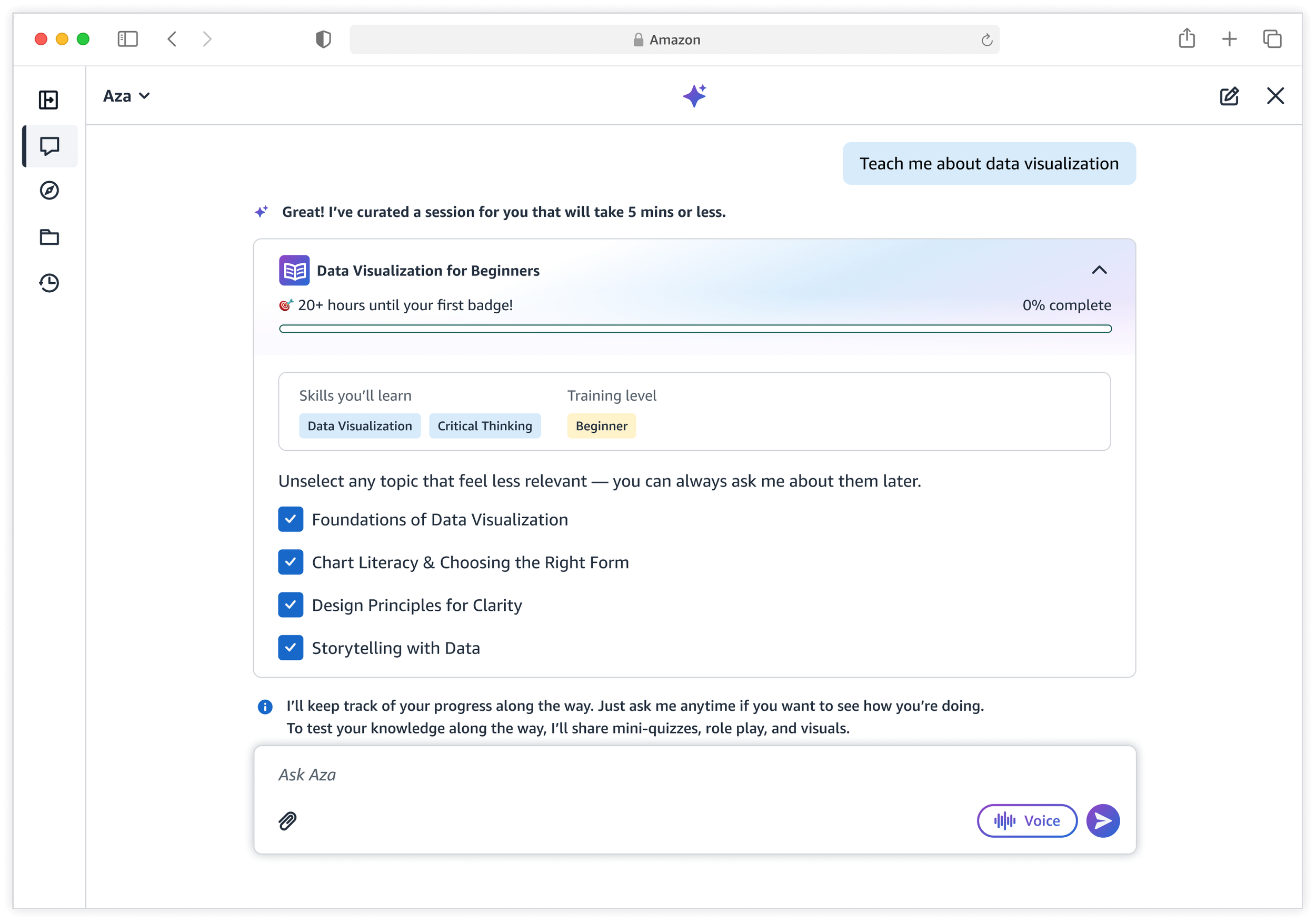This screenshot has width=1316, height=922.
Task: Open the Aza dropdown menu
Action: [x=127, y=96]
